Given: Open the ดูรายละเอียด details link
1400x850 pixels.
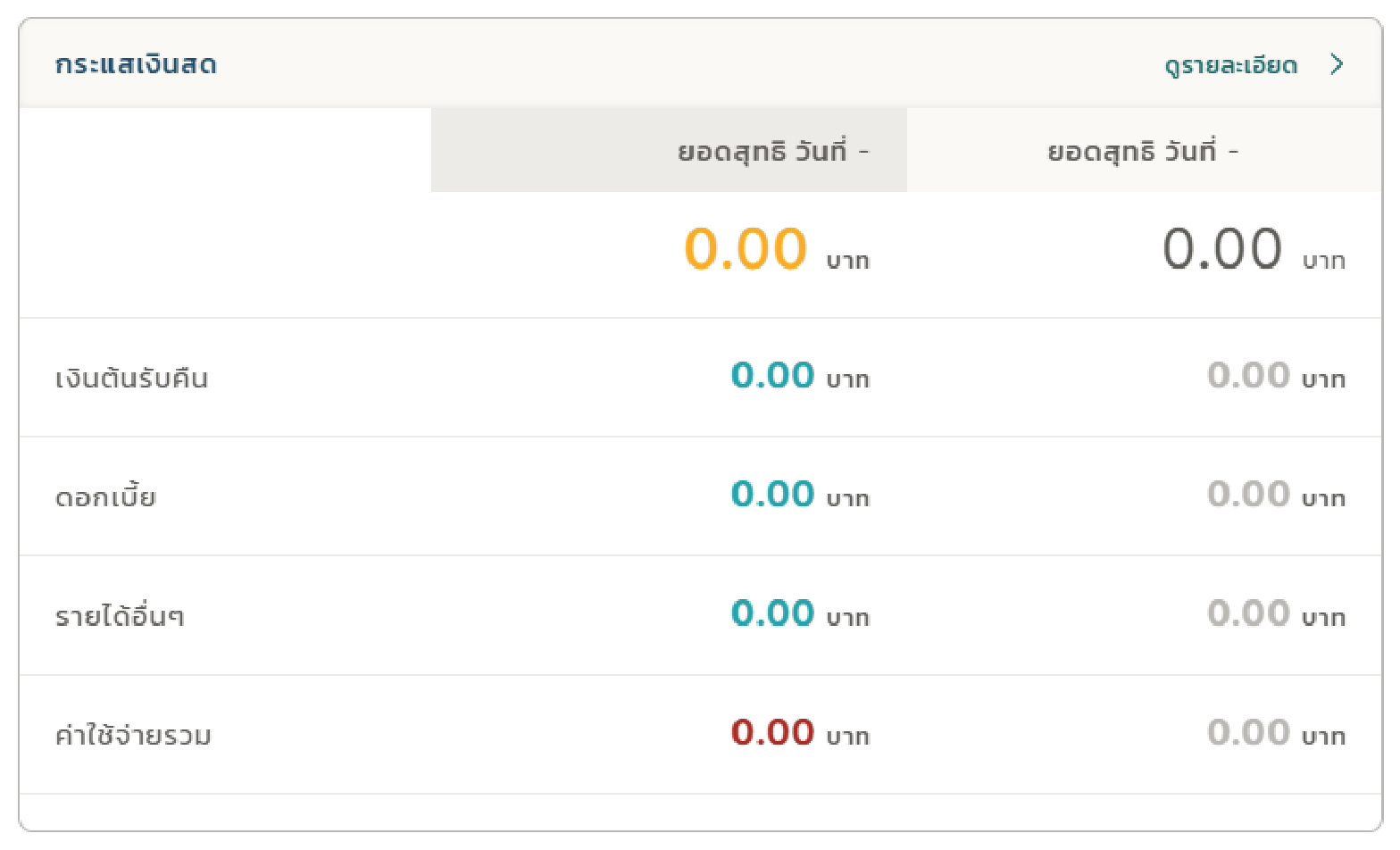Looking at the screenshot, I should 1230,65.
